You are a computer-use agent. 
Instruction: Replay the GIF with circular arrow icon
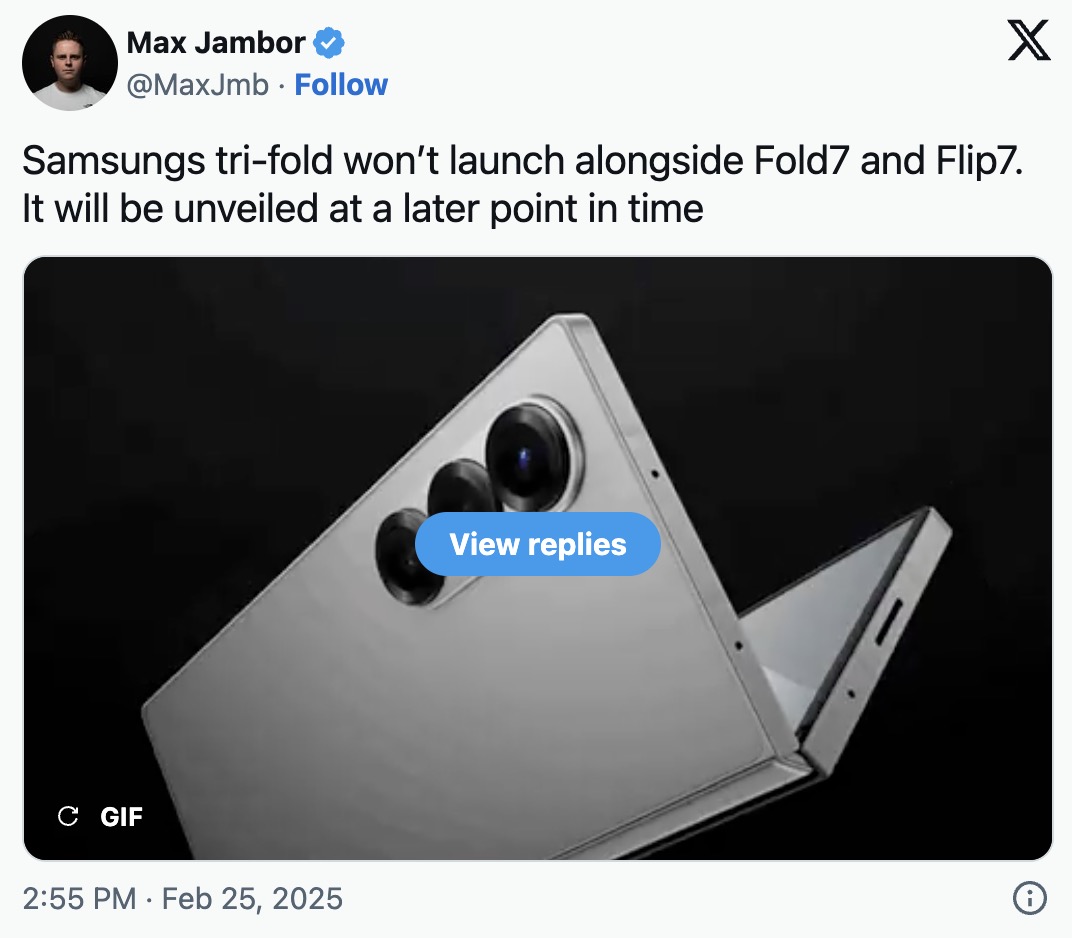pyautogui.click(x=68, y=816)
